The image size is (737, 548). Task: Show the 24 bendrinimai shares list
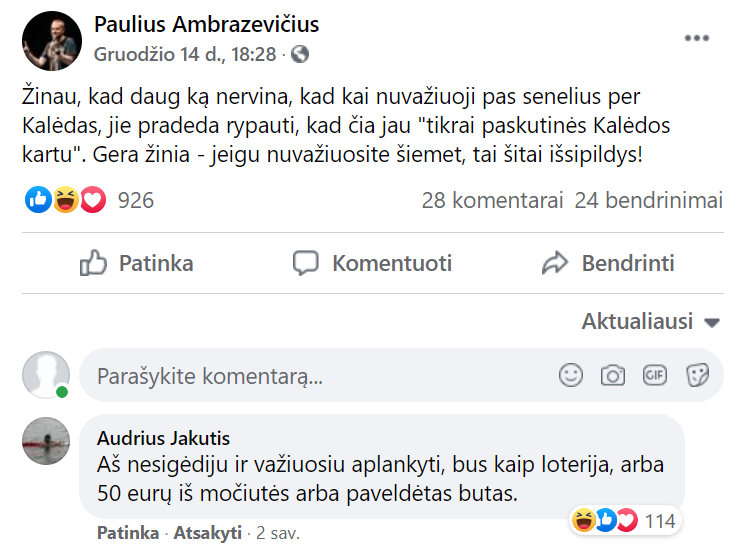tap(649, 200)
